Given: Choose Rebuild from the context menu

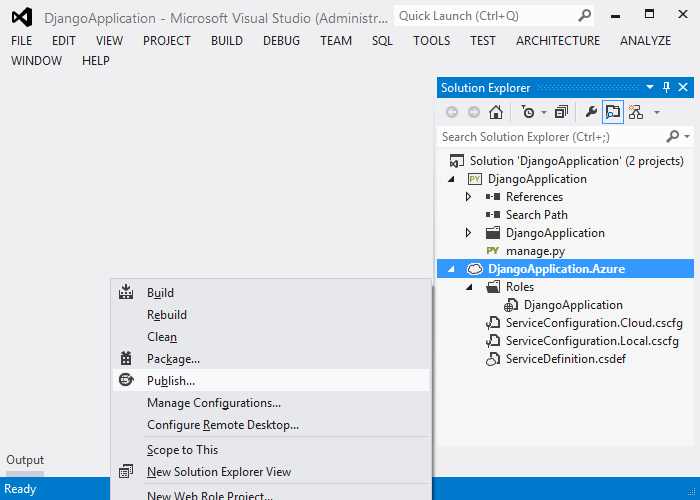Looking at the screenshot, I should click(271, 315).
